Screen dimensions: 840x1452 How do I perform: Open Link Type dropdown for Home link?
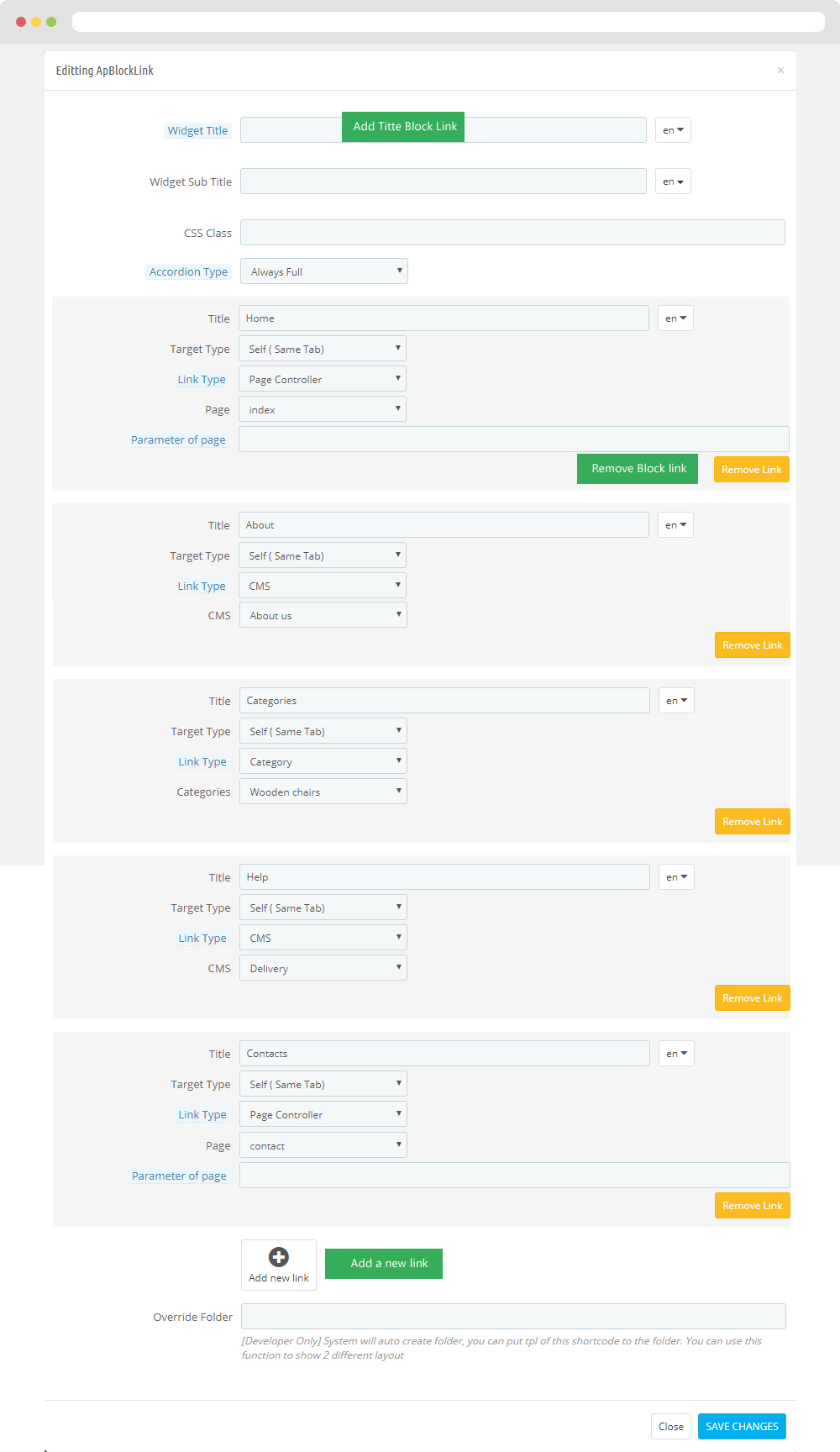pyautogui.click(x=322, y=379)
